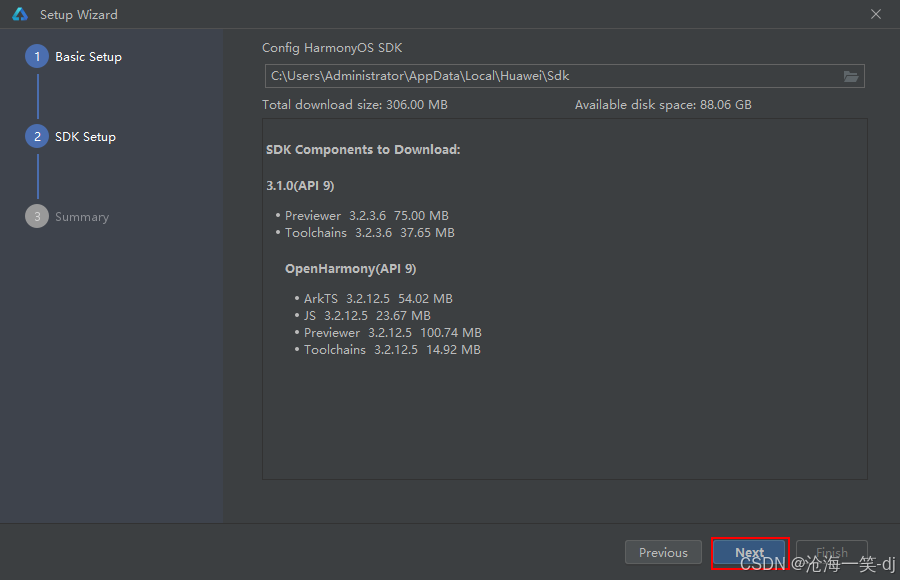Click the 'SDK Components to Download:' heading
The image size is (900, 580).
363,149
